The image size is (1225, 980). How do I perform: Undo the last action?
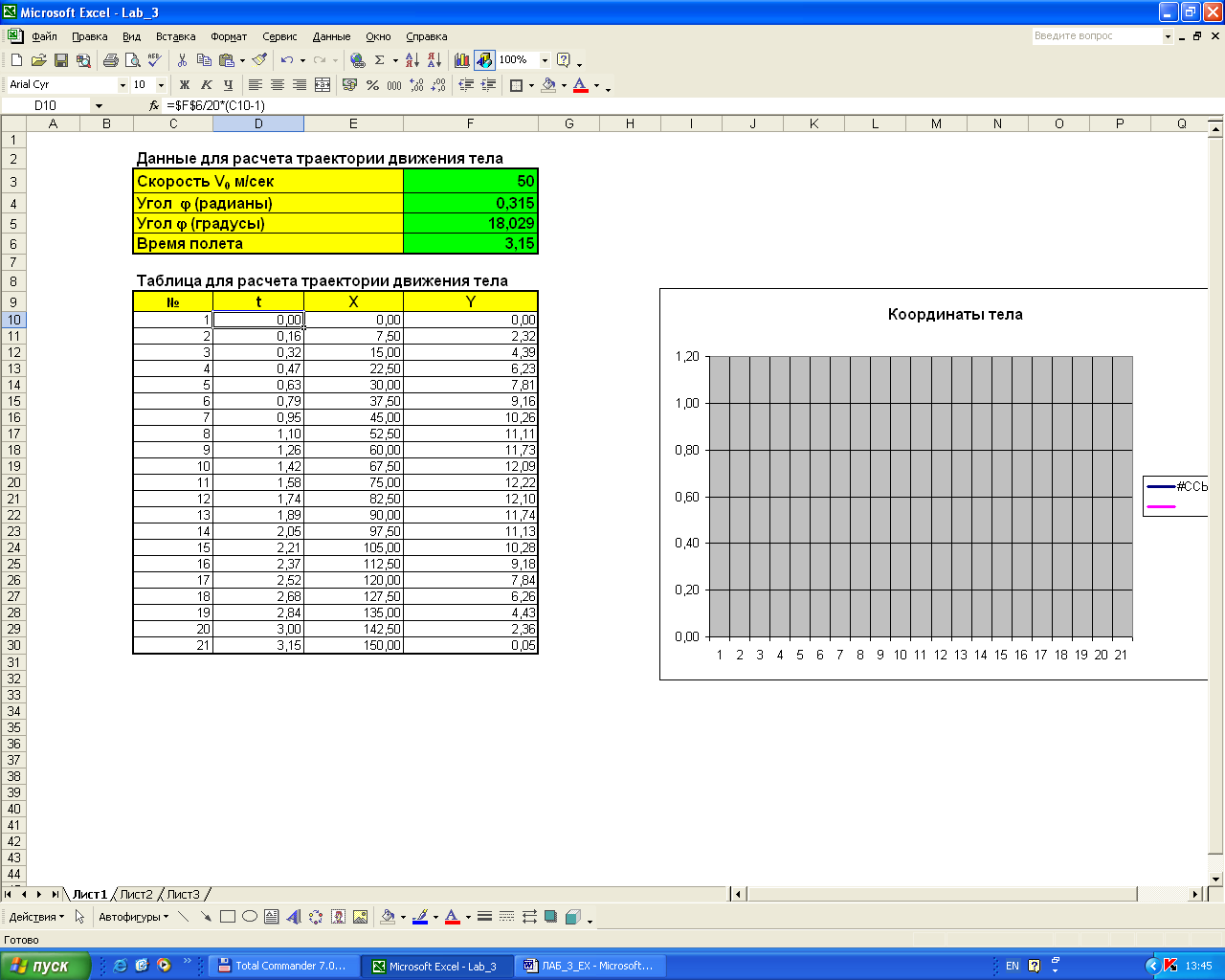point(287,60)
